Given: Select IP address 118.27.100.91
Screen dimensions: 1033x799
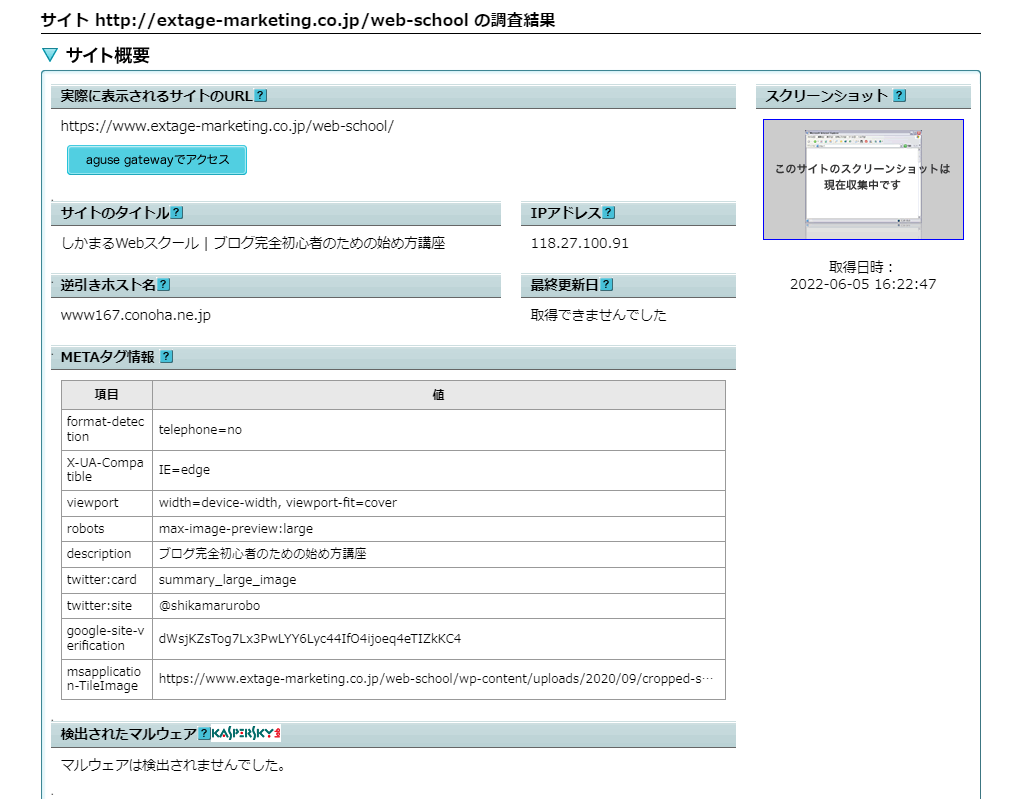Looking at the screenshot, I should point(580,243).
